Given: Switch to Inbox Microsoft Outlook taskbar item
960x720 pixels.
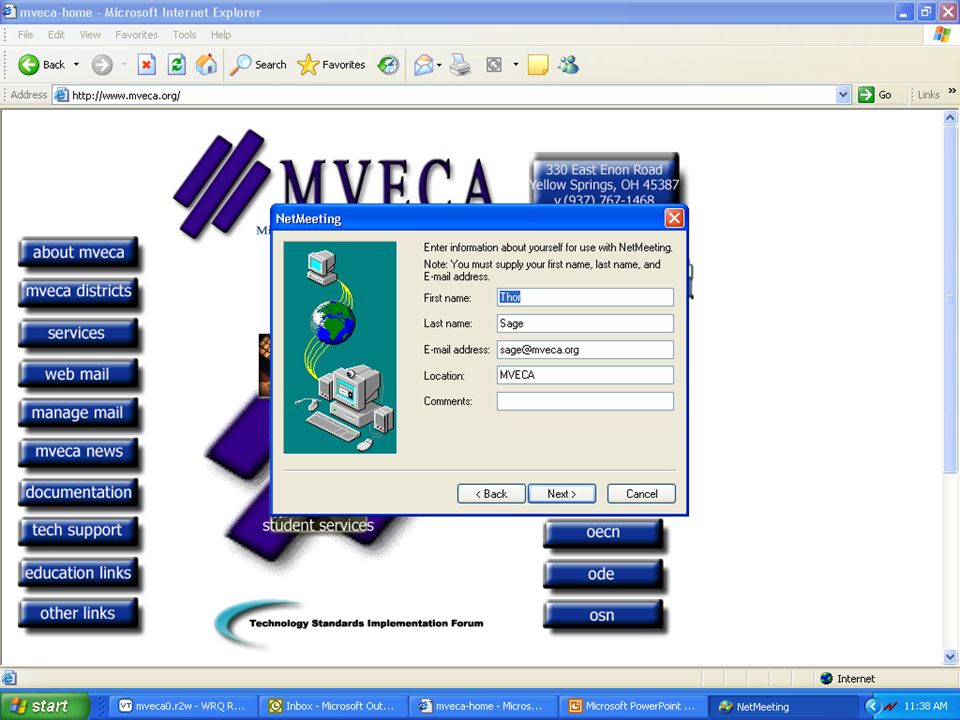Looking at the screenshot, I should (332, 706).
